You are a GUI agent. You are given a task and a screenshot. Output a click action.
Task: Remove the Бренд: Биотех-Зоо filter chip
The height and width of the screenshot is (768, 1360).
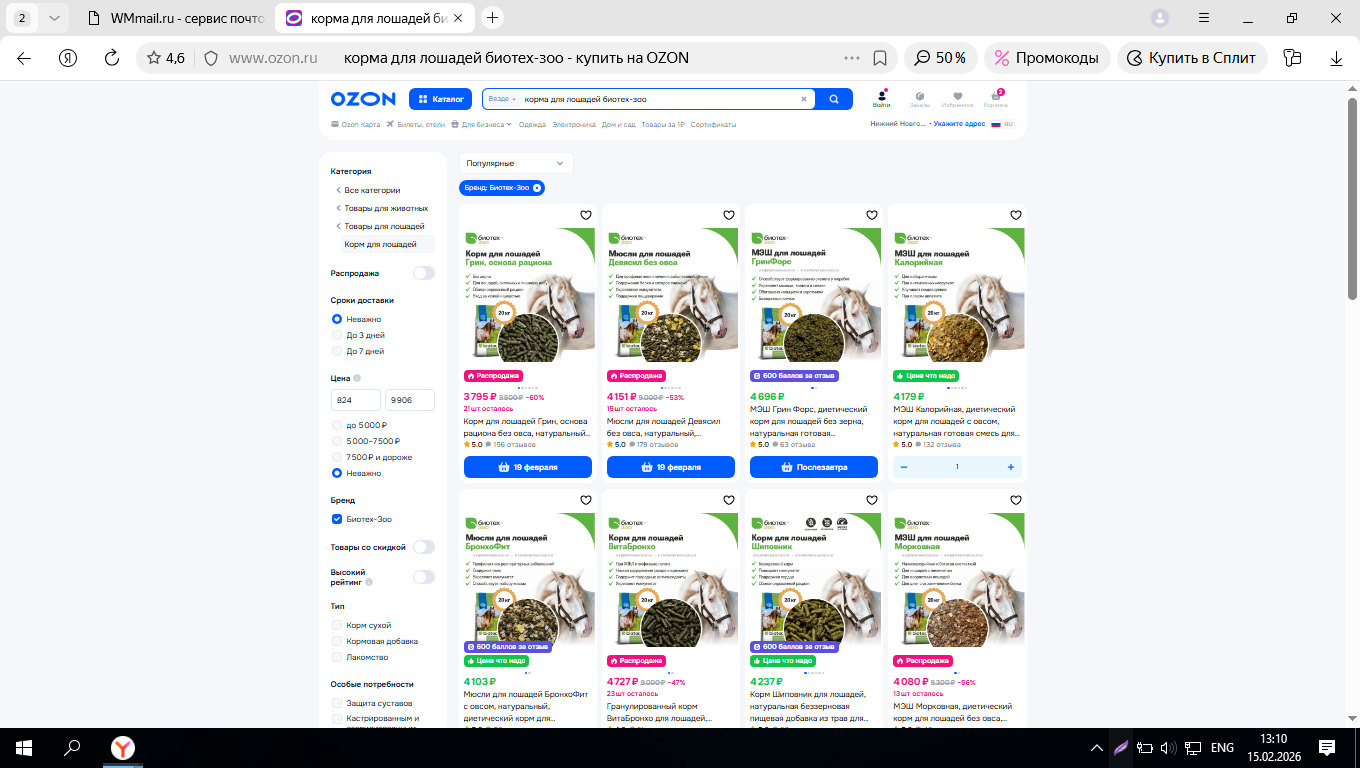(x=537, y=188)
